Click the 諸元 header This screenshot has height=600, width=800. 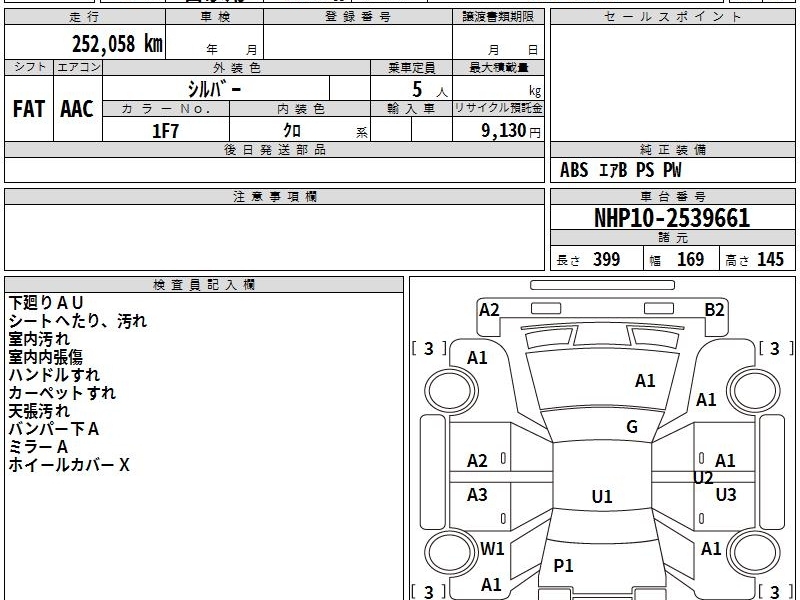click(672, 237)
